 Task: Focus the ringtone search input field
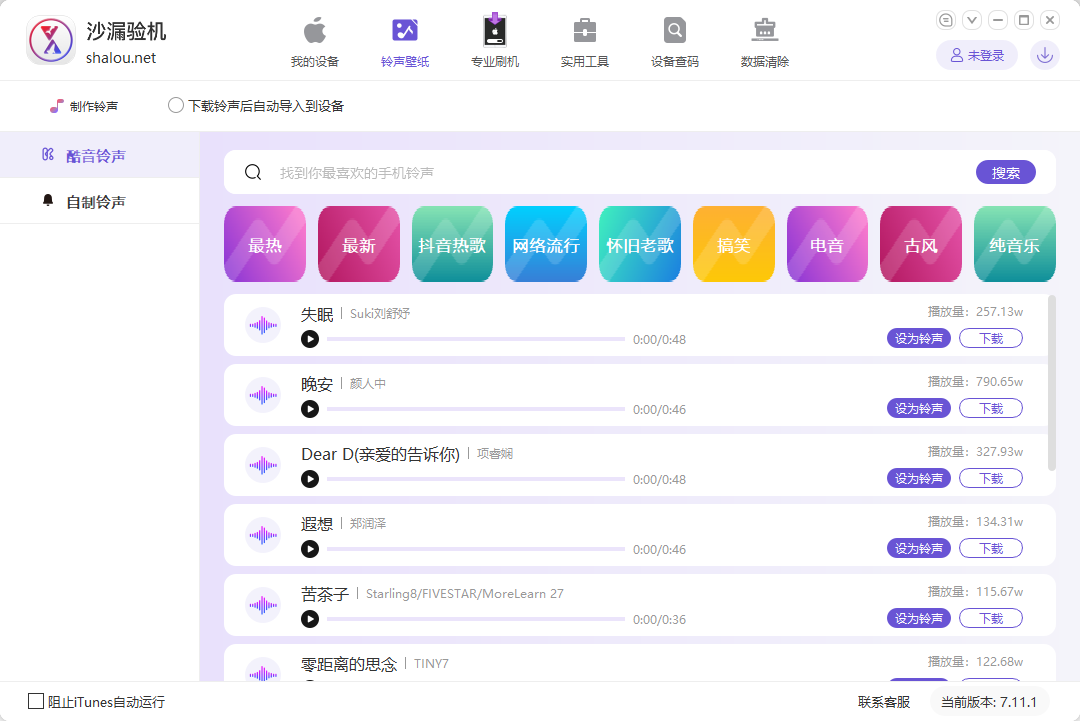[x=620, y=172]
